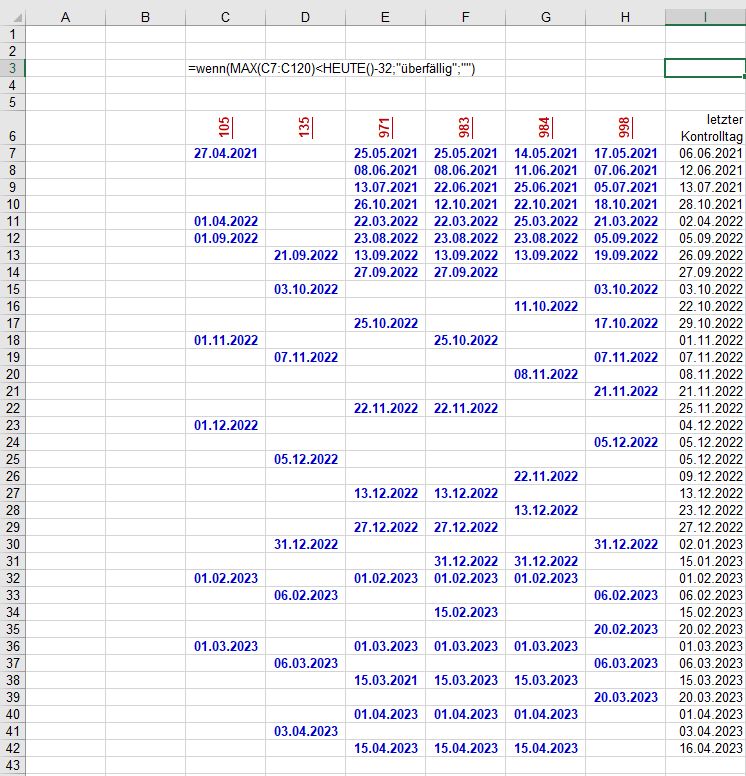
Task: Click cell 13.07.2021 in column E
Action: coord(385,188)
